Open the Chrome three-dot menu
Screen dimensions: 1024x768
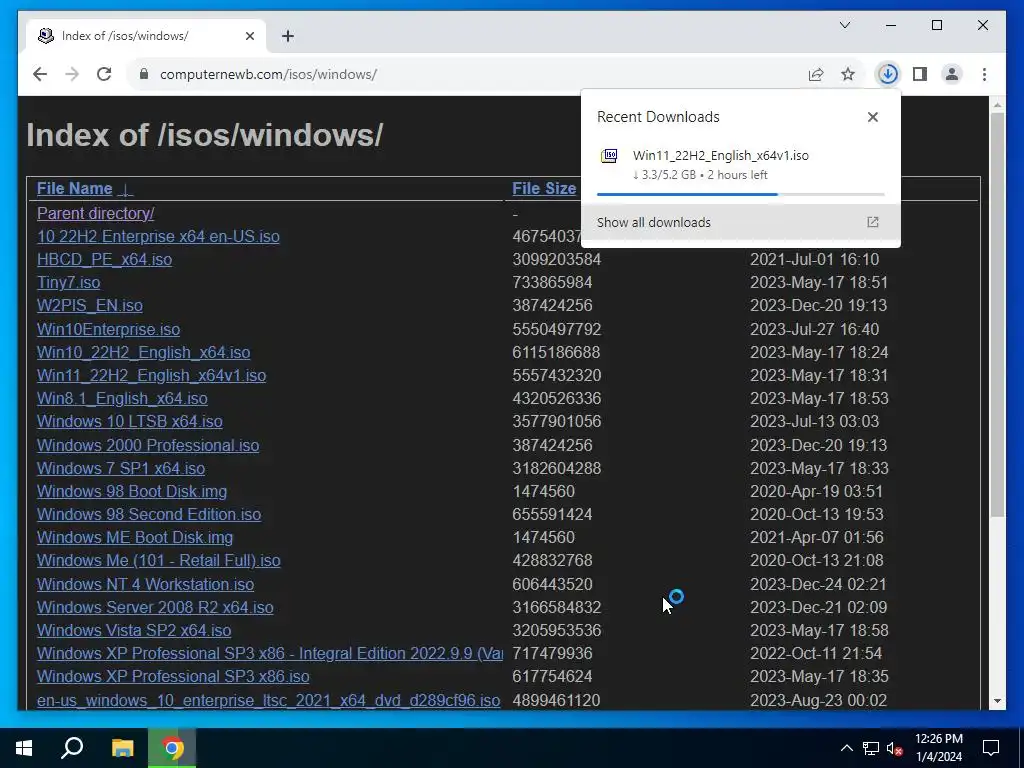pos(984,74)
